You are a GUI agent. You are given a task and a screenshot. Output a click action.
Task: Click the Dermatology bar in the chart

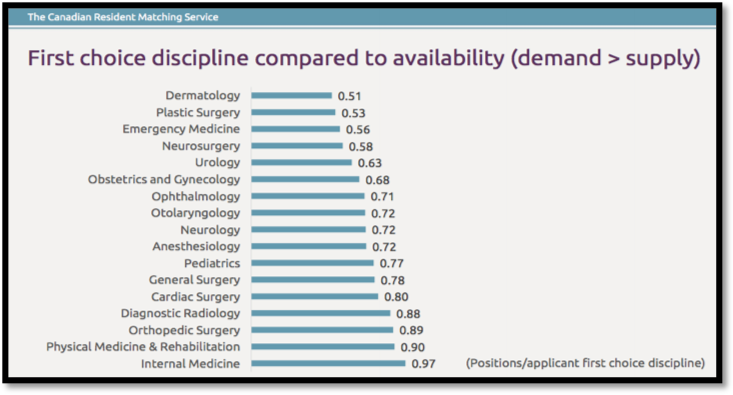(x=291, y=95)
